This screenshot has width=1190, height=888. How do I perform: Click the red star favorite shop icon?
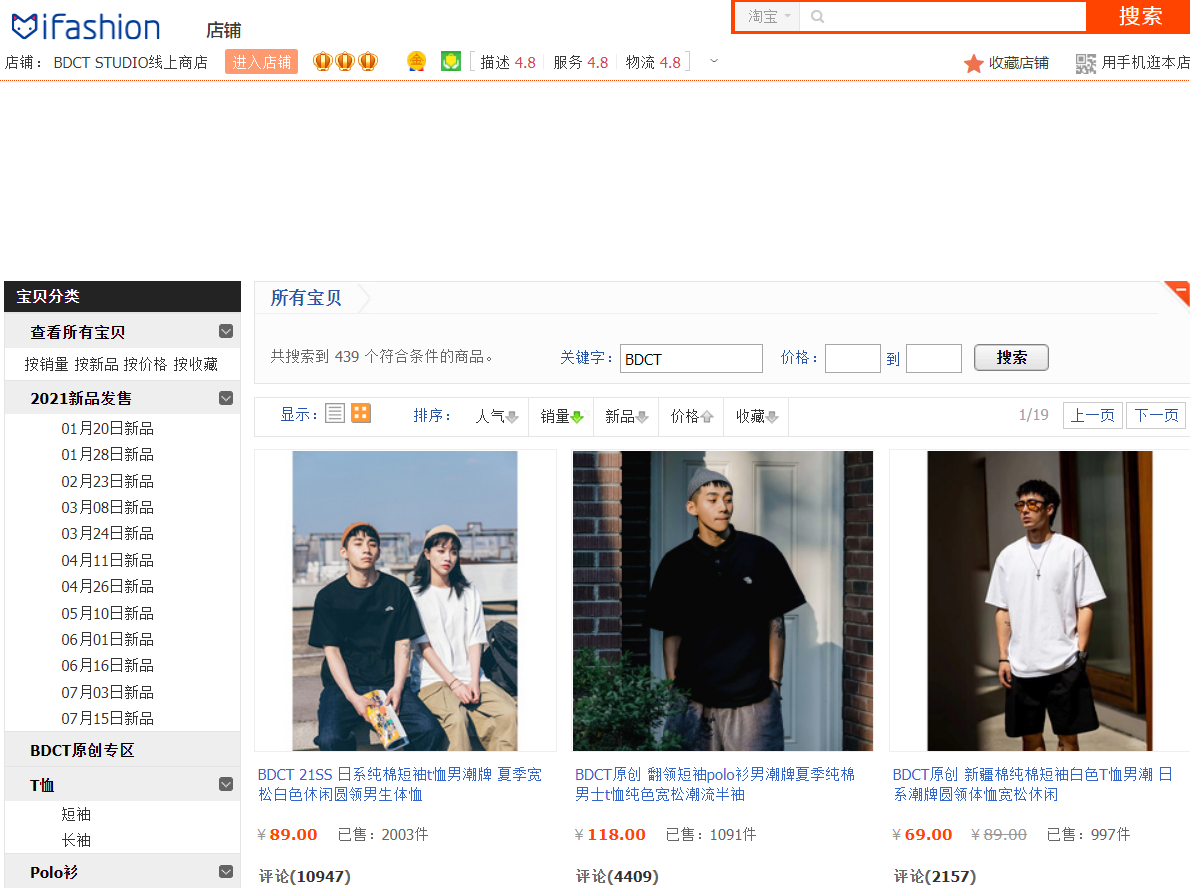973,63
